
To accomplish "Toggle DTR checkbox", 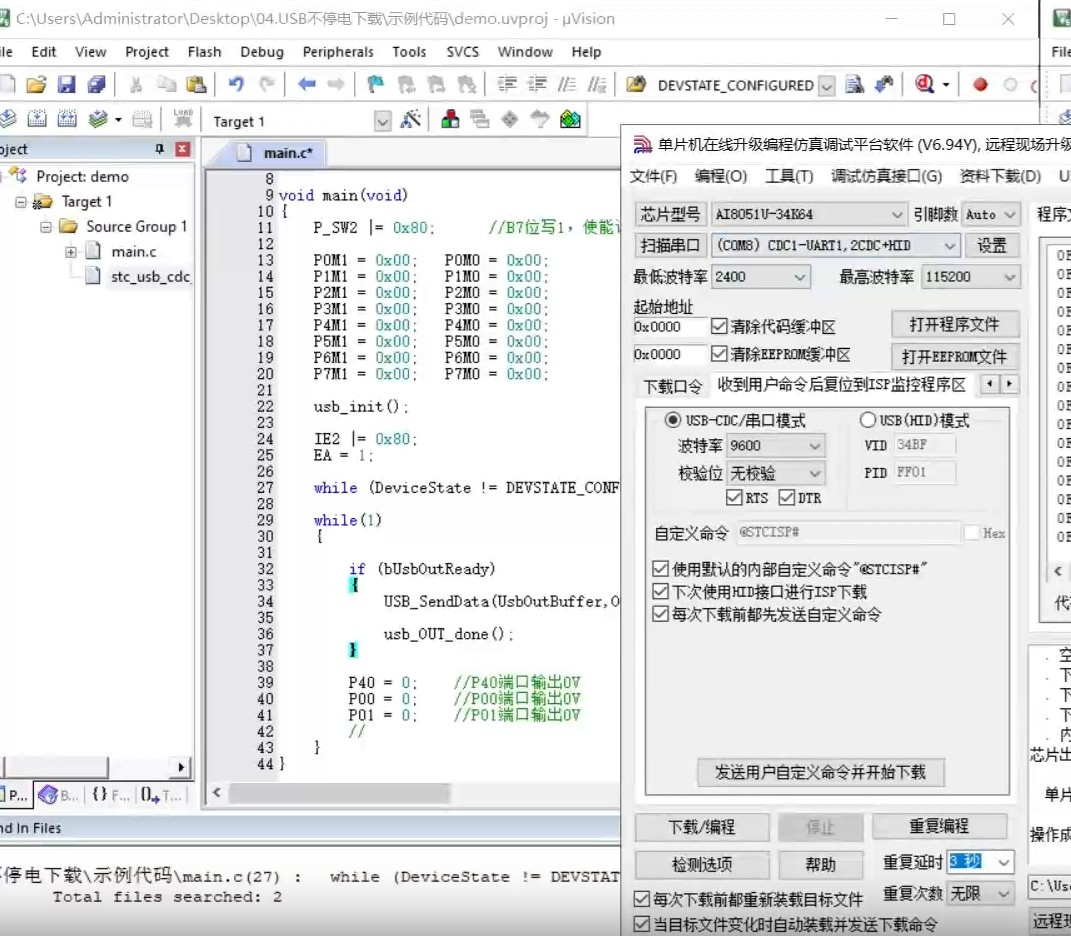I will (x=787, y=497).
